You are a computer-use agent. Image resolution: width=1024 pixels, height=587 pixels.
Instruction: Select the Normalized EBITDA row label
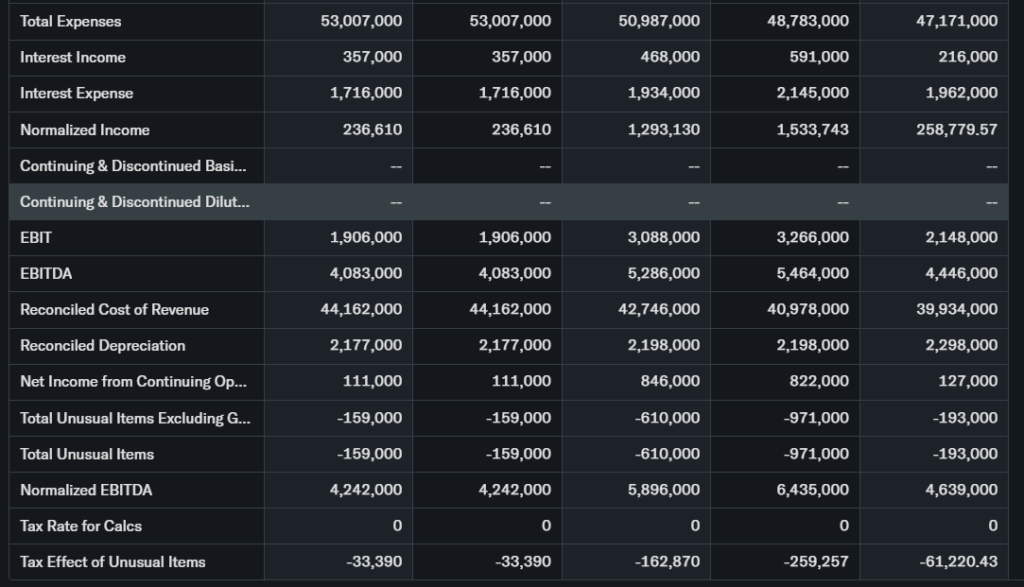(x=86, y=490)
